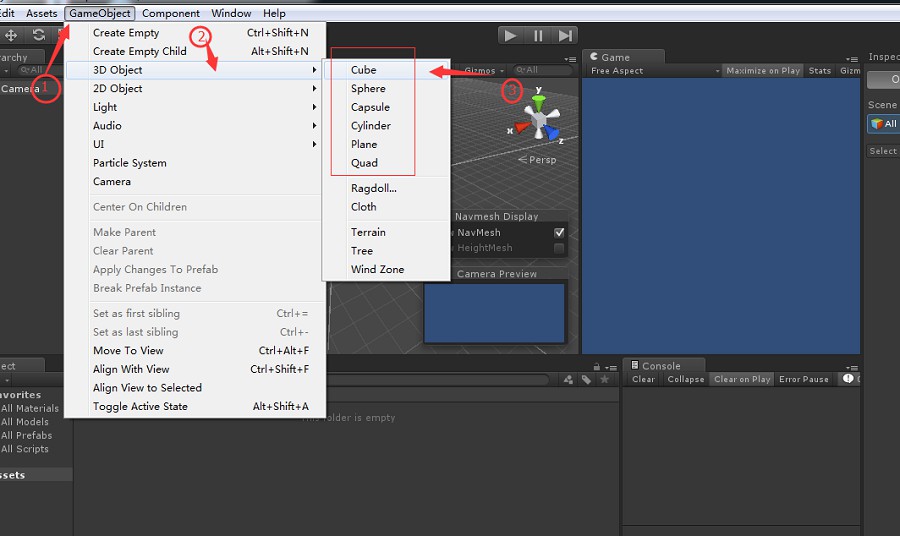
Task: Open the Assets menu
Action: 41,13
